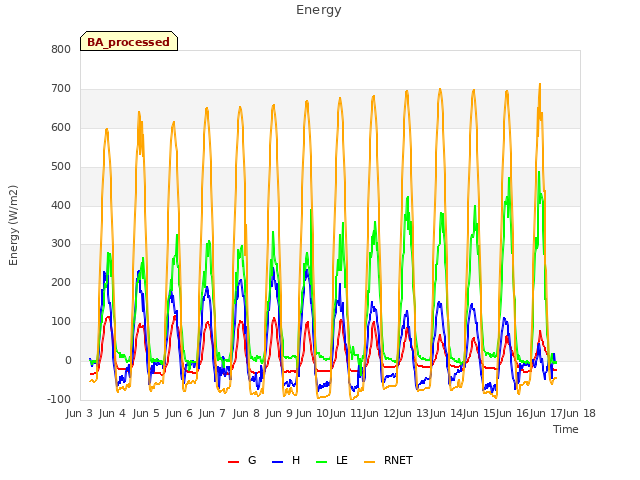
Task: Click the Jun 5 date tick
Action: 146,413
